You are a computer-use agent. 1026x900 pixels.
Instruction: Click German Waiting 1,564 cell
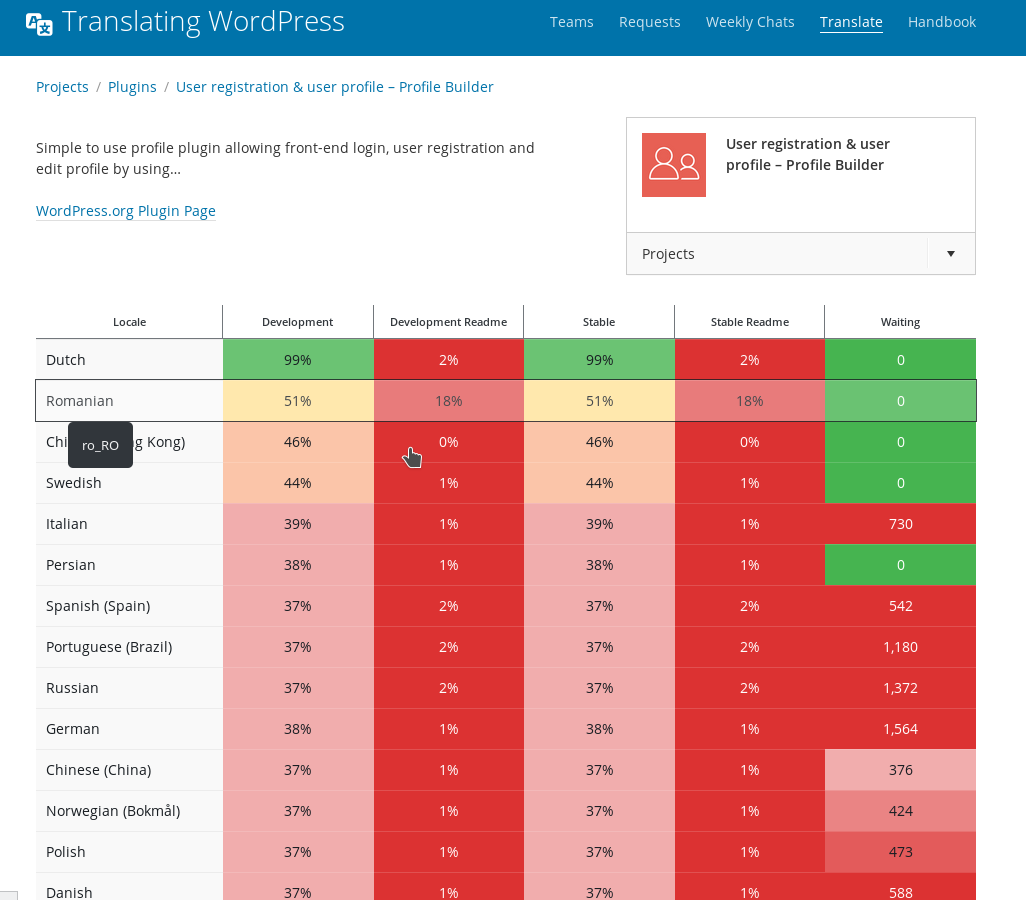tap(900, 729)
